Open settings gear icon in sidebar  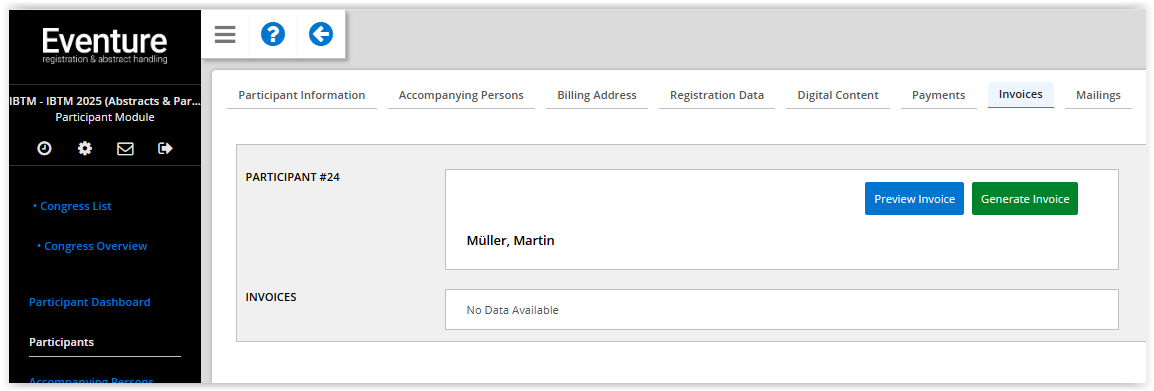coord(85,149)
